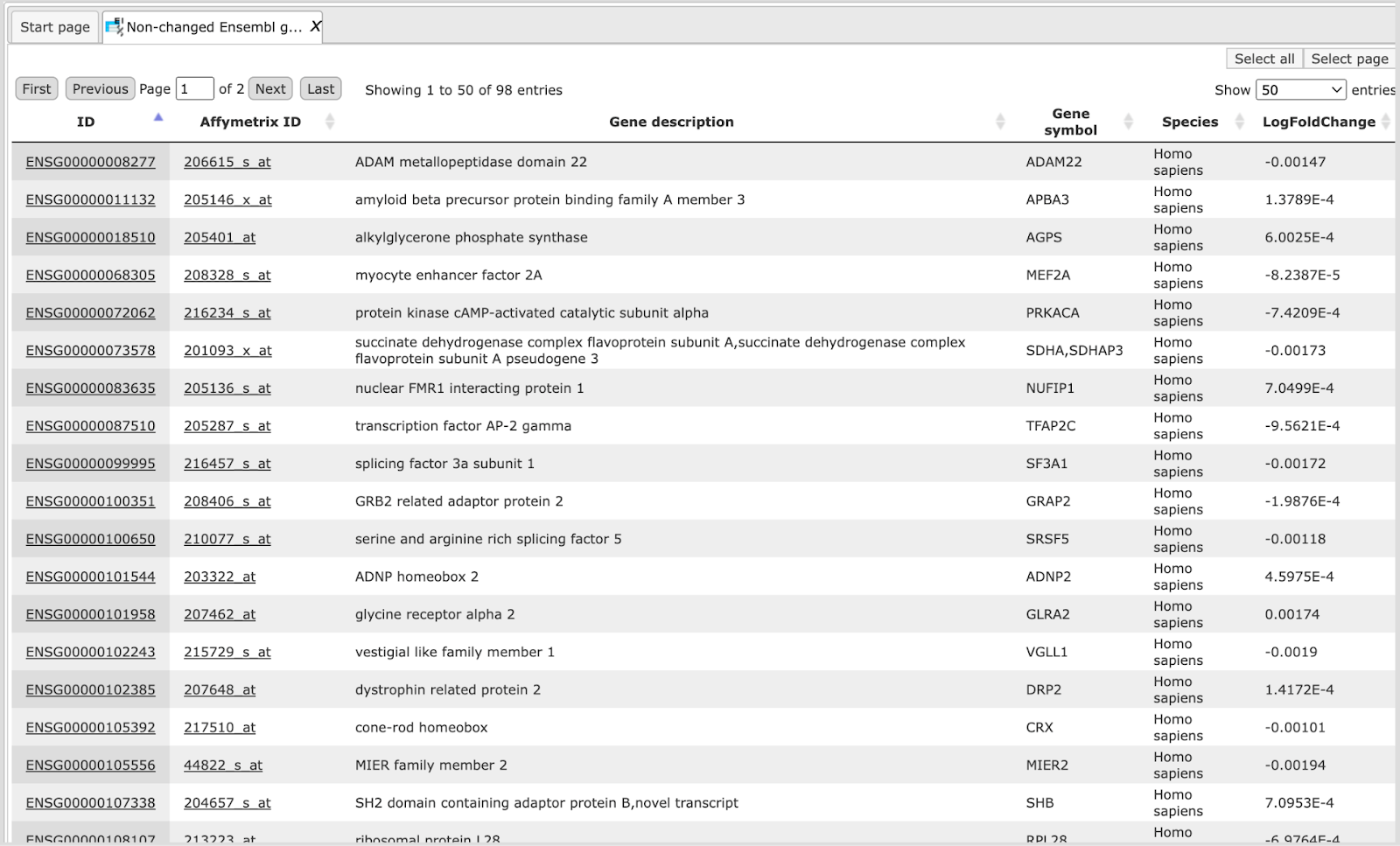Viewport: 1400px width, 846px height.
Task: Click the Select page button
Action: [x=1349, y=59]
